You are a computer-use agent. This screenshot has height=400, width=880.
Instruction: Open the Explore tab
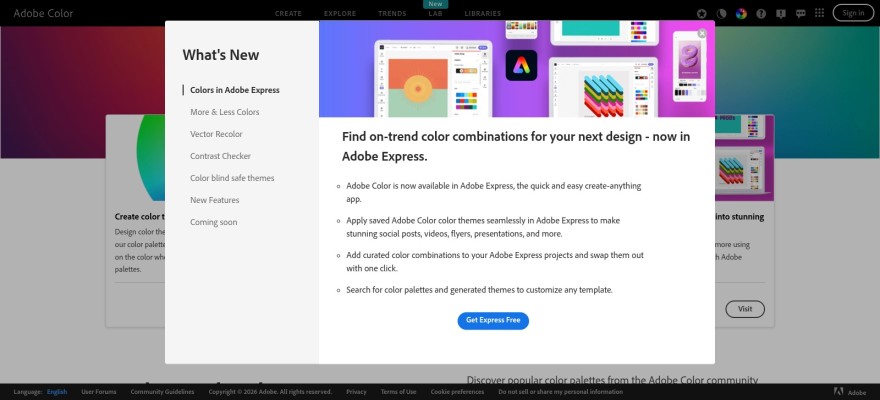pyautogui.click(x=340, y=13)
